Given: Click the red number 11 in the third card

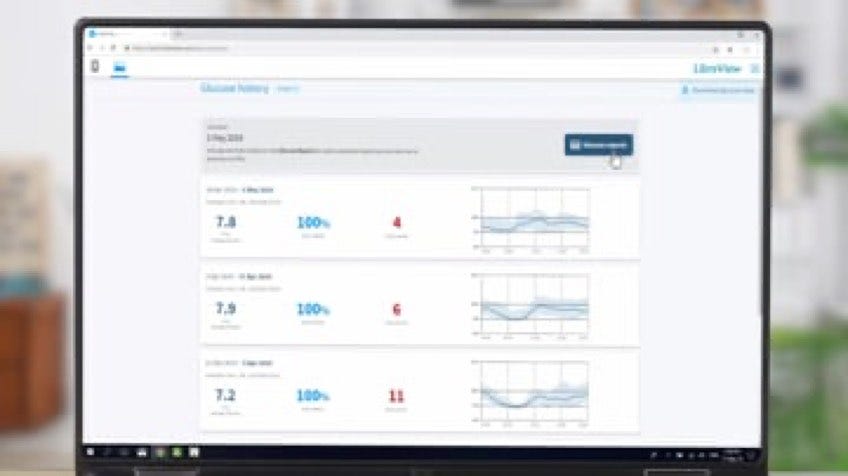Looking at the screenshot, I should pyautogui.click(x=396, y=396).
